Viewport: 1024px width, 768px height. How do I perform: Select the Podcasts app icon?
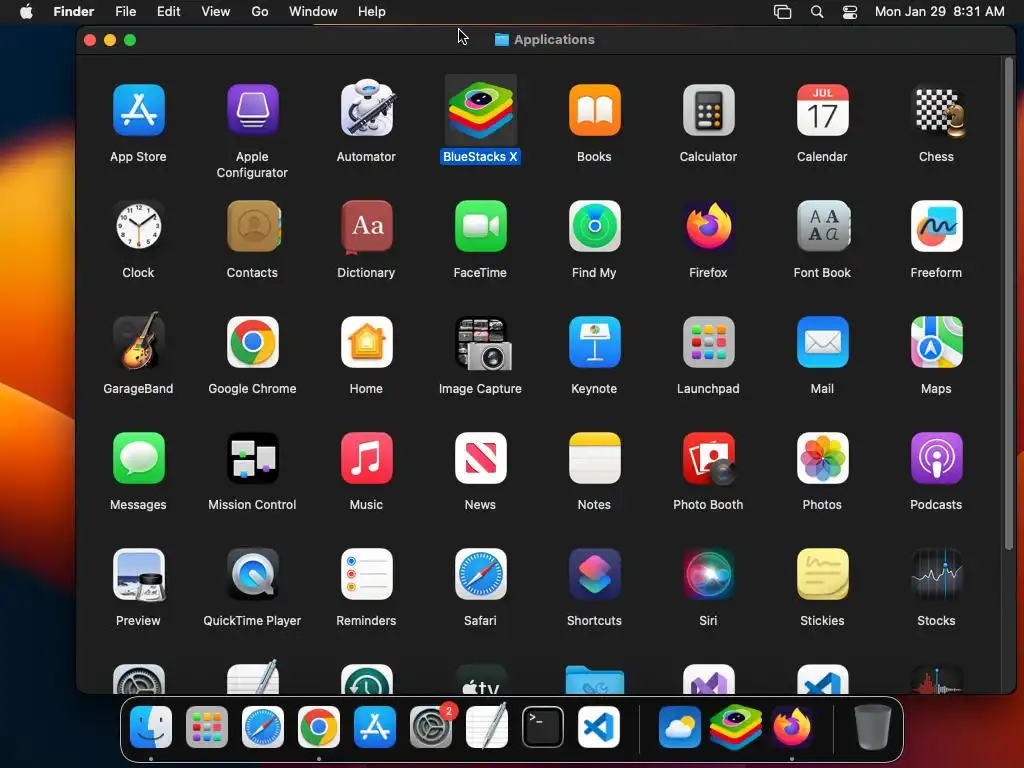tap(936, 458)
